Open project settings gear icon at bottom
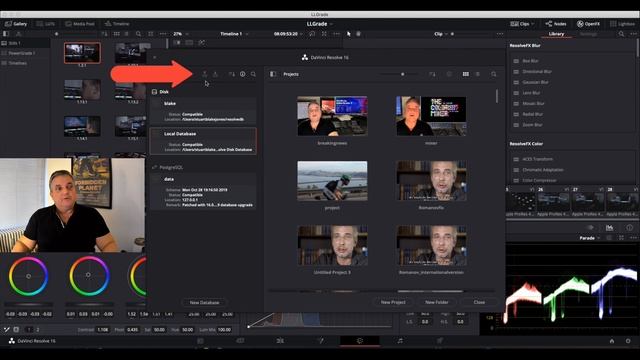The image size is (640, 360). point(628,341)
